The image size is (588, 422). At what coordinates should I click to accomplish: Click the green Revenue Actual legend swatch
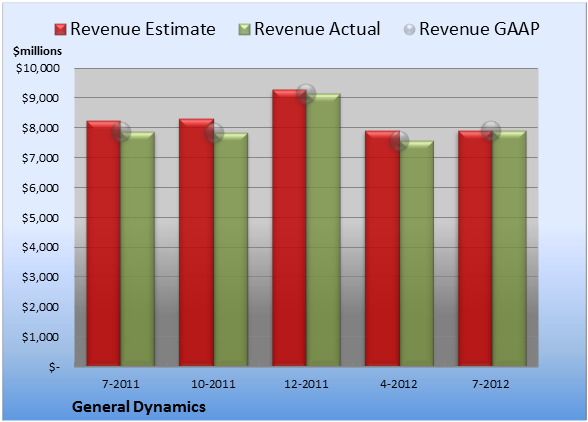pyautogui.click(x=244, y=29)
